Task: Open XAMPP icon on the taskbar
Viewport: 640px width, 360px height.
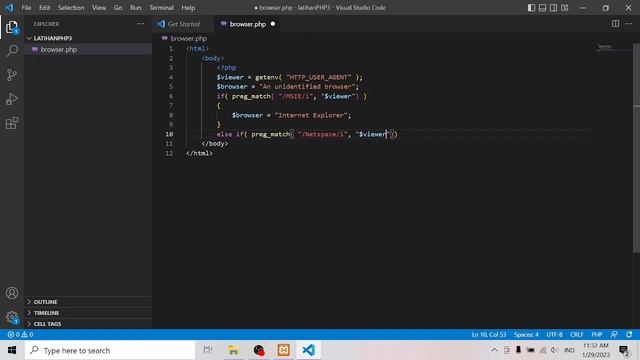Action: point(284,350)
